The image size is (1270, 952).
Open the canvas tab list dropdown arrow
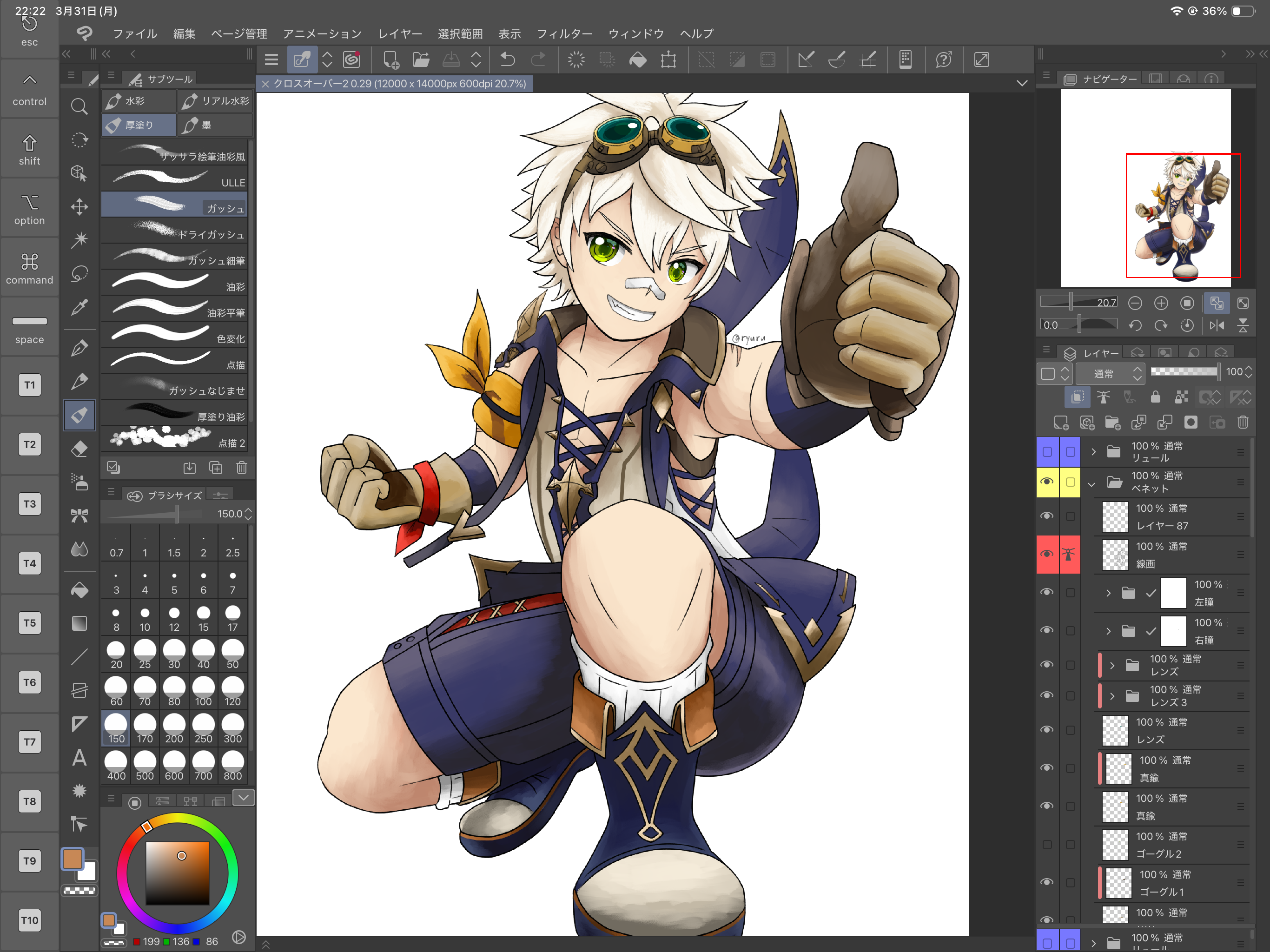1022,84
